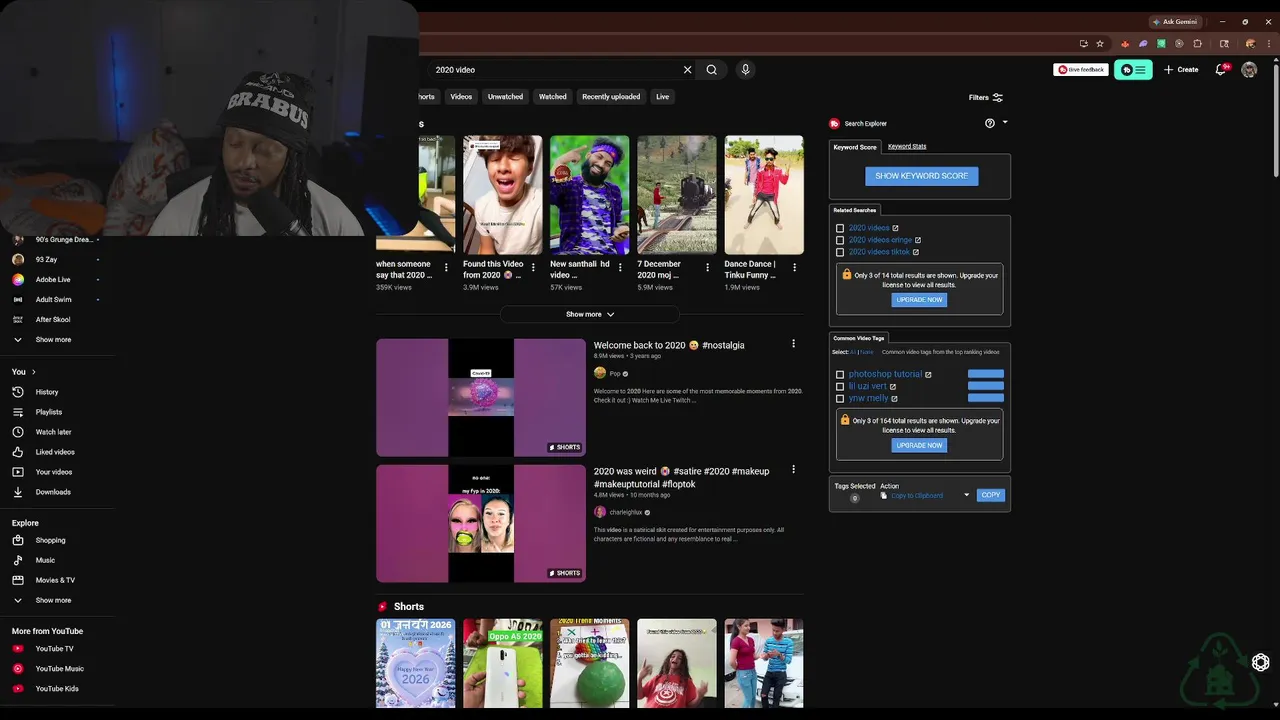Screen dimensions: 1280x720
Task: Switch to the Keyword Stats tab
Action: coord(907,146)
